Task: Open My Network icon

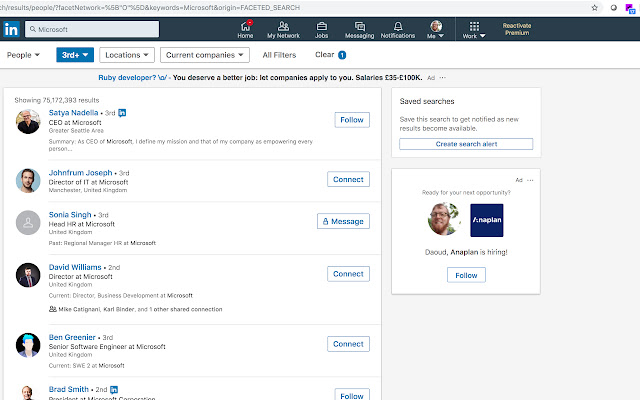Action: point(283,25)
